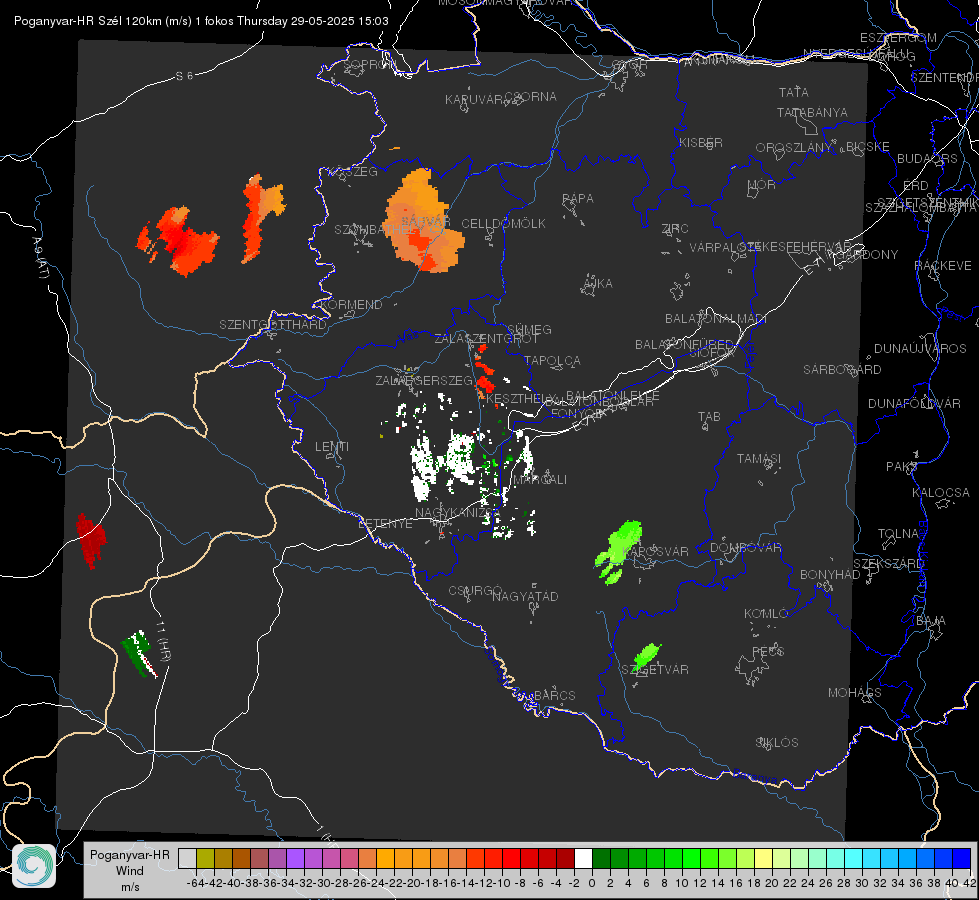979x900 pixels.
Task: Click the KÖSZEG town label
Action: [353, 172]
